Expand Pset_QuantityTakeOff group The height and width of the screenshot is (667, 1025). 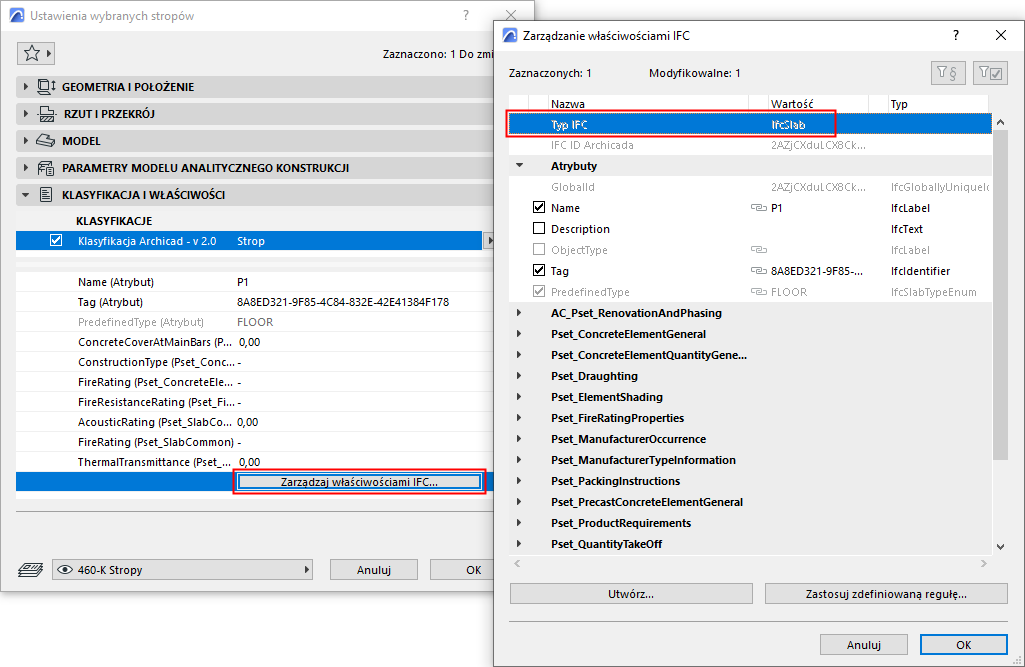[x=519, y=543]
